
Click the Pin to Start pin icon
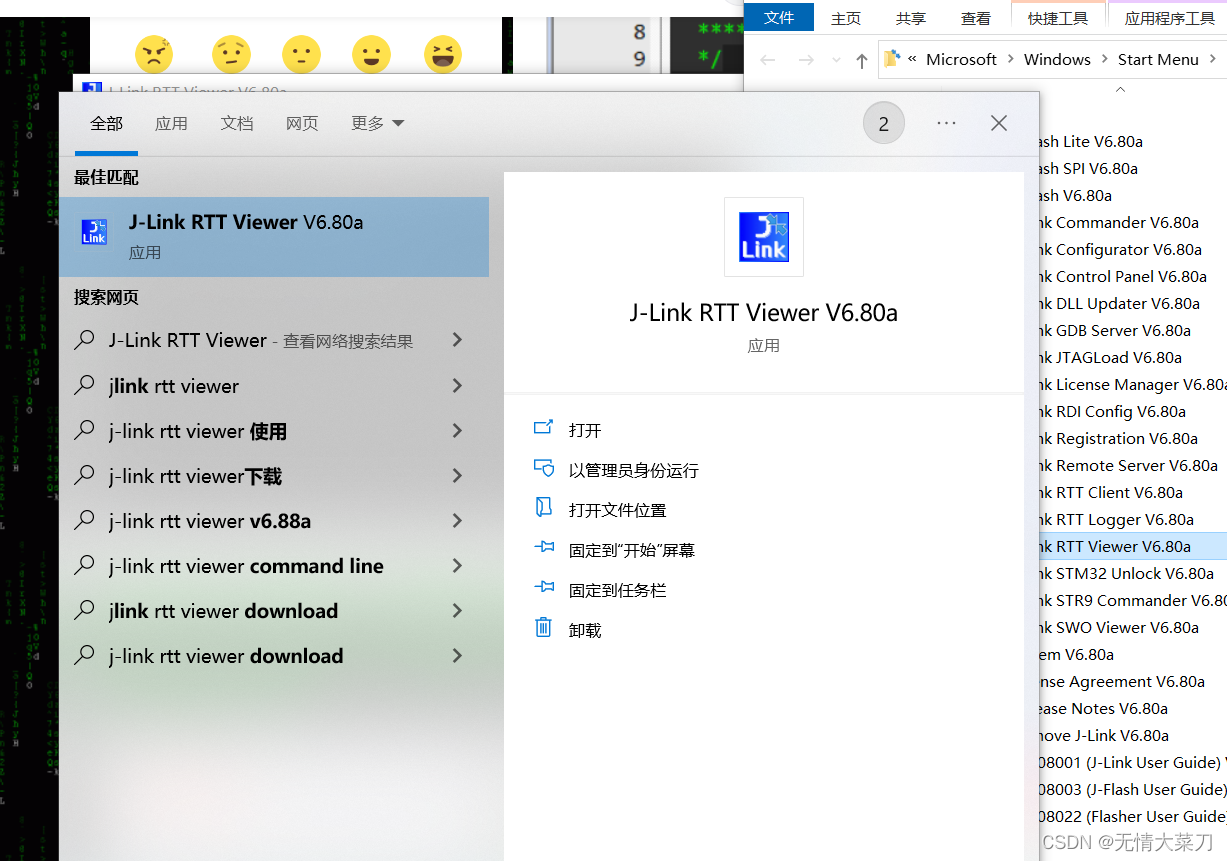544,548
